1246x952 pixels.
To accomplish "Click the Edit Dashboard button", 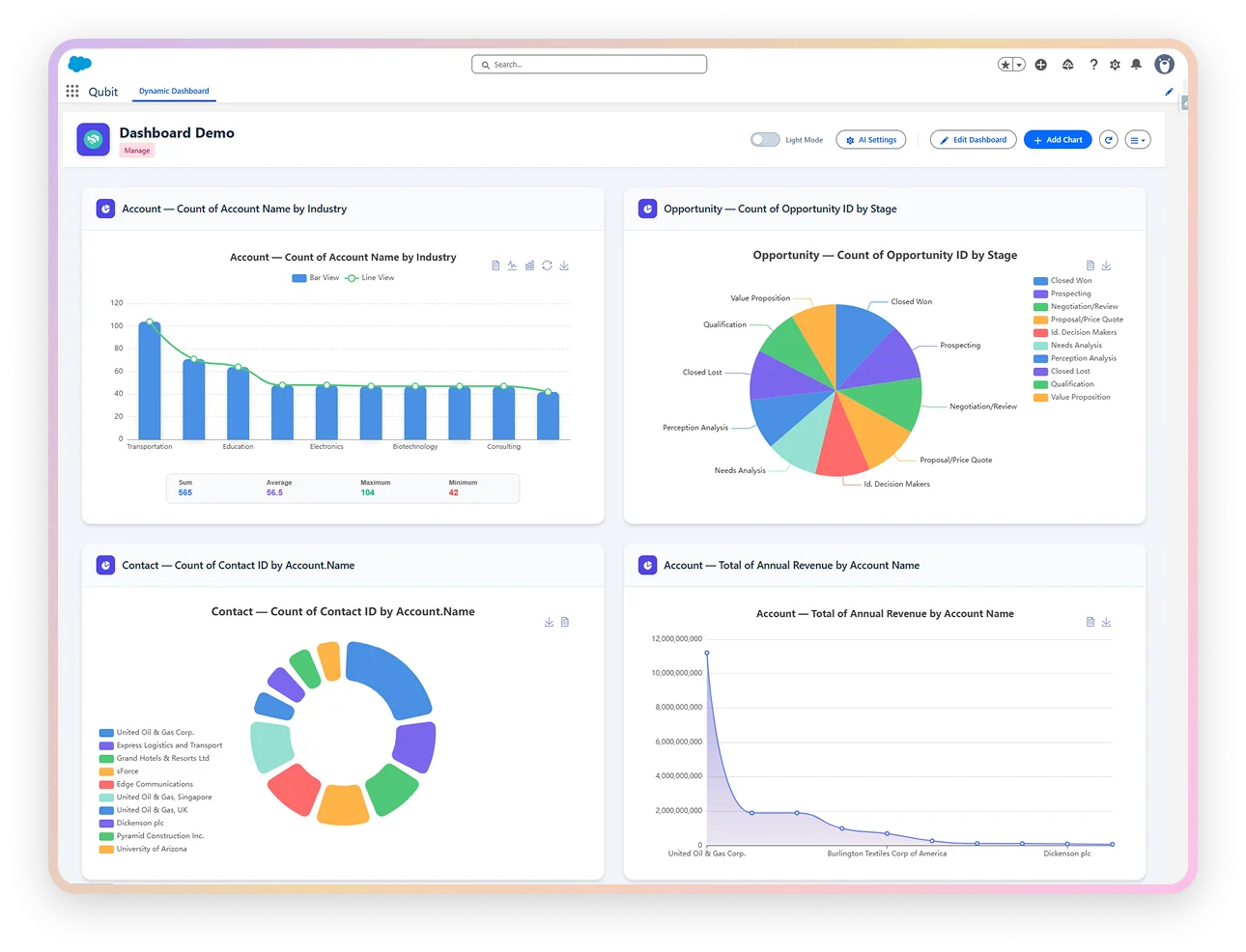I will click(973, 139).
